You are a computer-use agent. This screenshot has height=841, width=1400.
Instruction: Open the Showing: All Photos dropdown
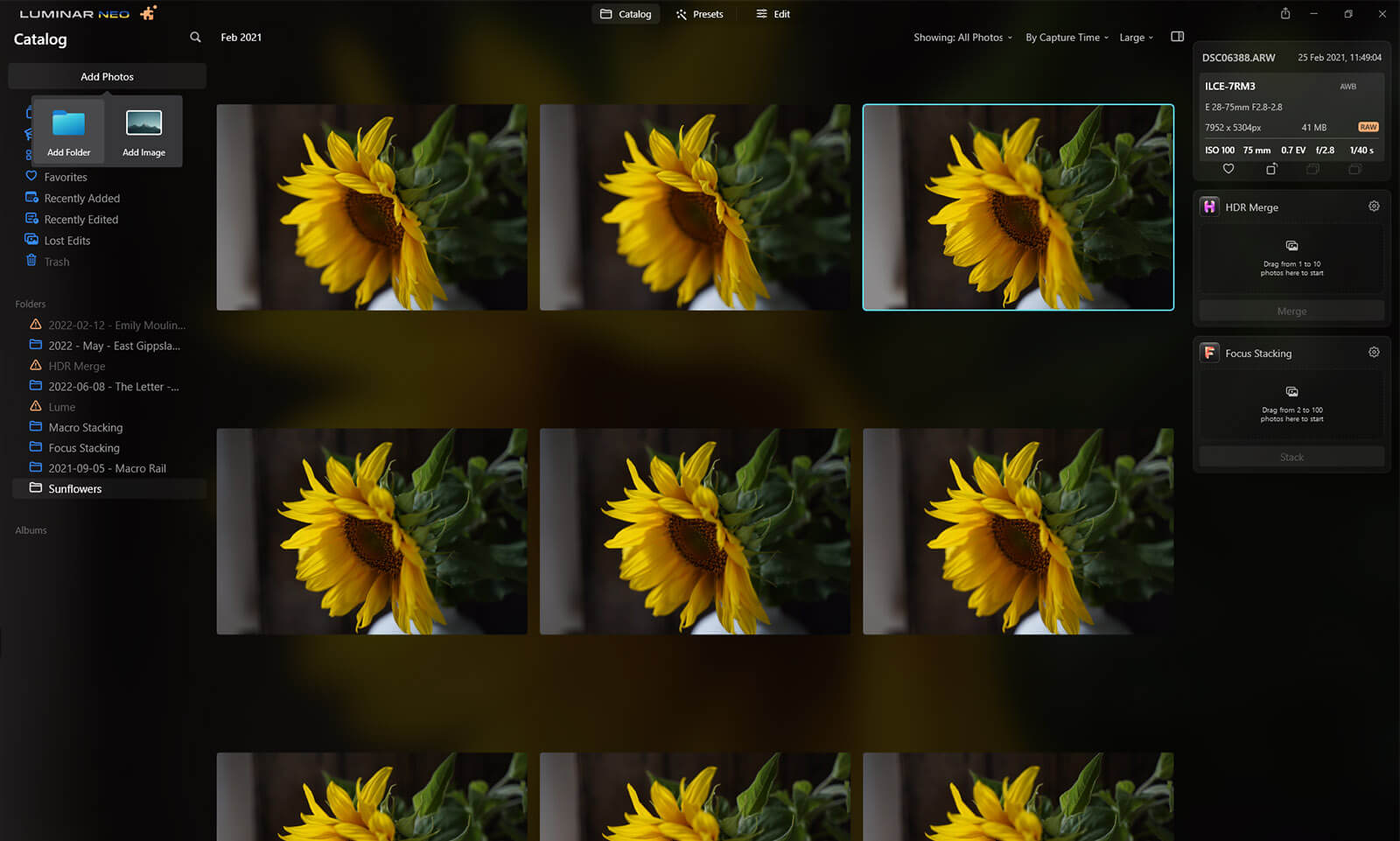(x=962, y=38)
